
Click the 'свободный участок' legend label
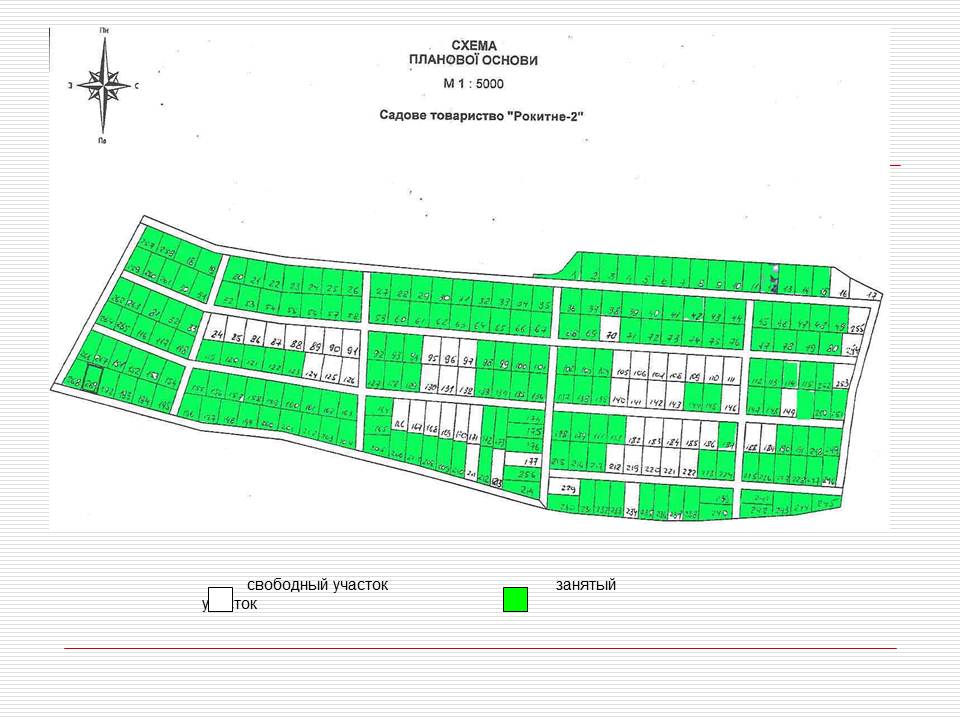pyautogui.click(x=317, y=585)
